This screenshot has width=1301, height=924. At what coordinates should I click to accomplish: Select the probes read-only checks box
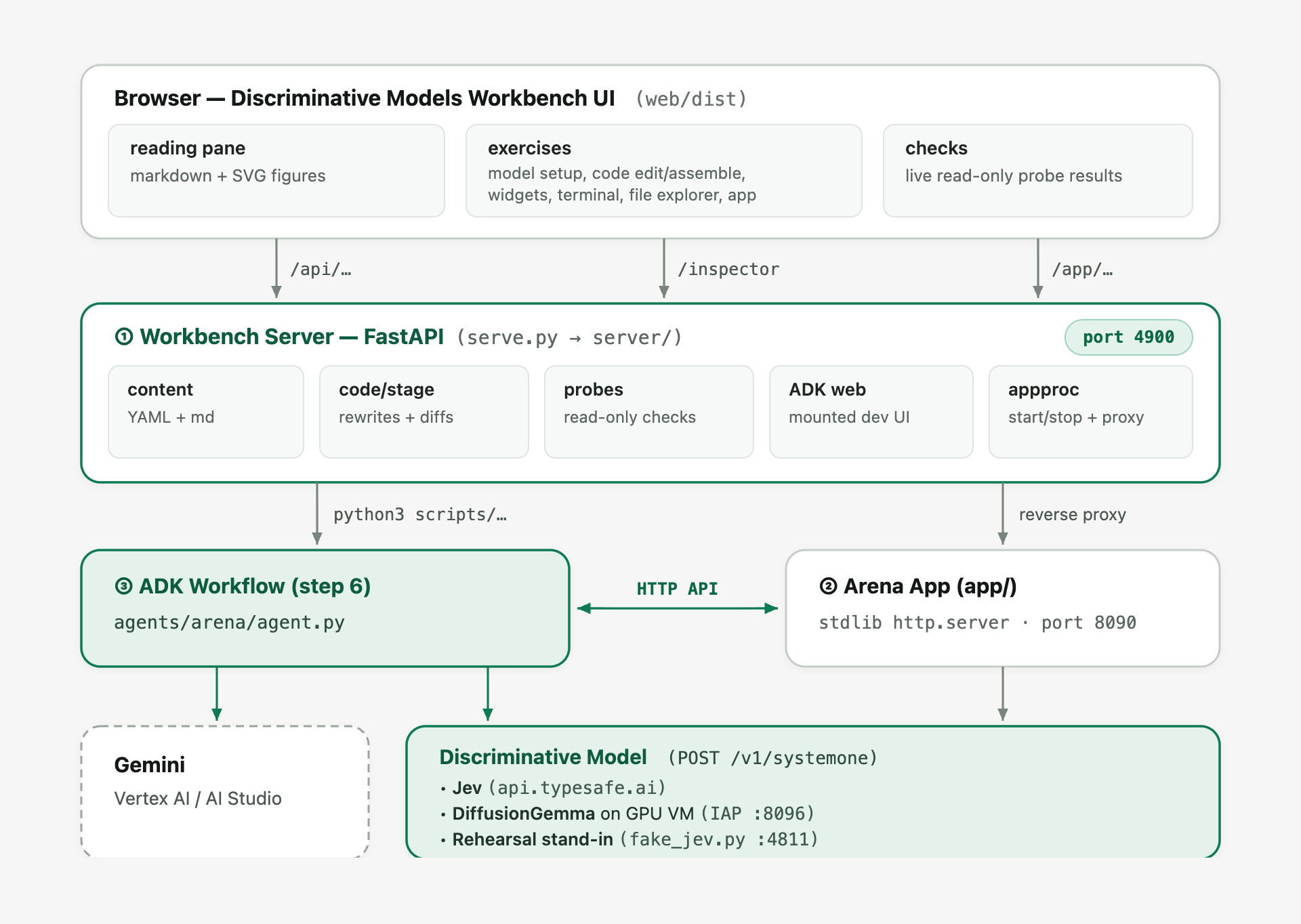649,412
